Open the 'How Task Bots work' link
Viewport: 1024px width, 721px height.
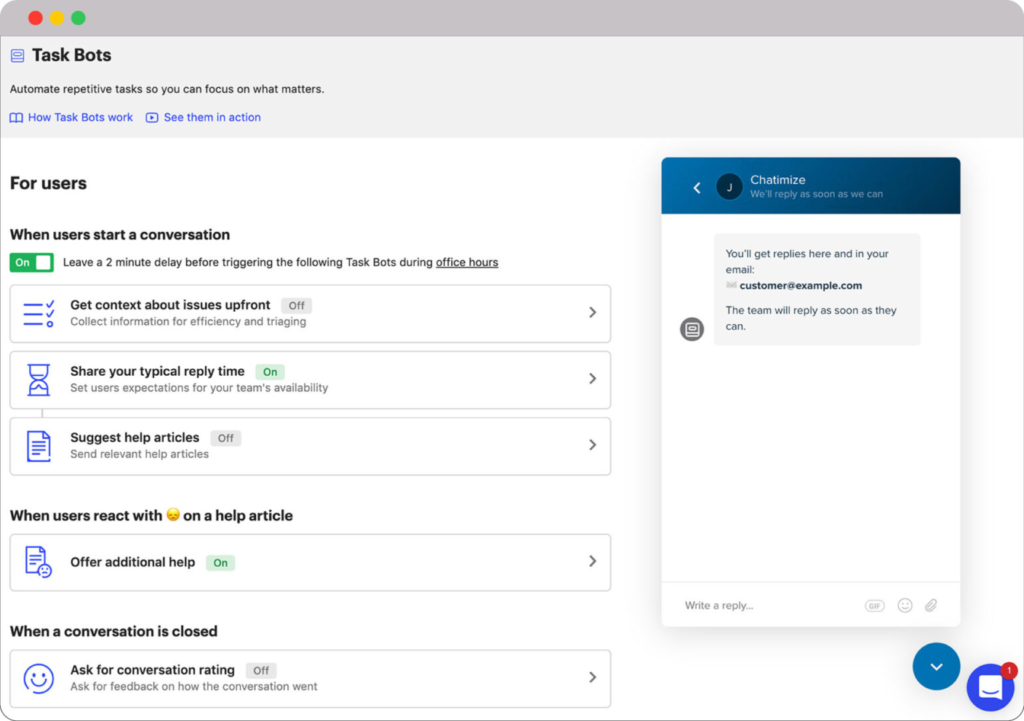pos(71,117)
